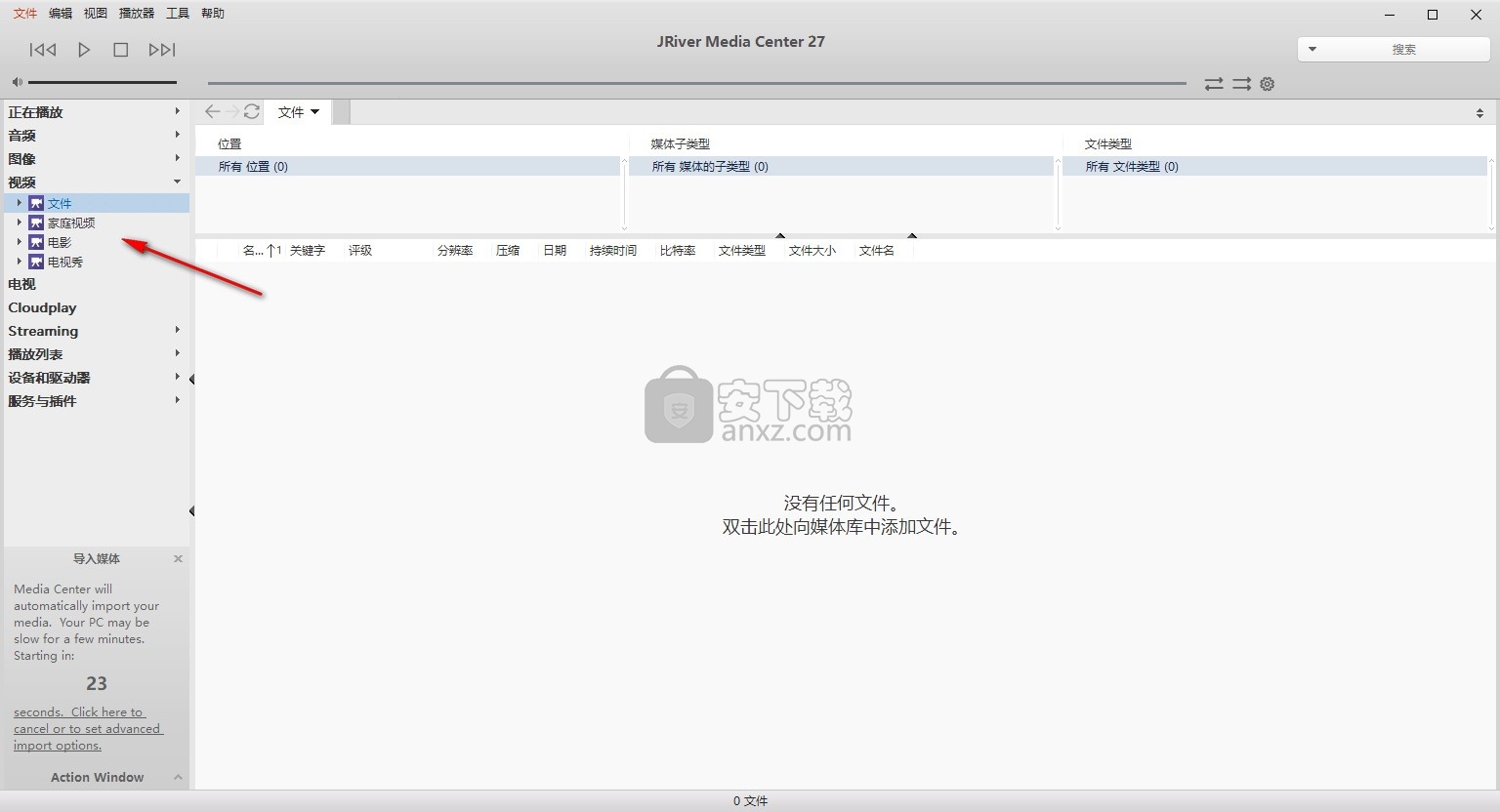Collapse the Action Window chevron
This screenshot has height=812, width=1500.
point(178,777)
